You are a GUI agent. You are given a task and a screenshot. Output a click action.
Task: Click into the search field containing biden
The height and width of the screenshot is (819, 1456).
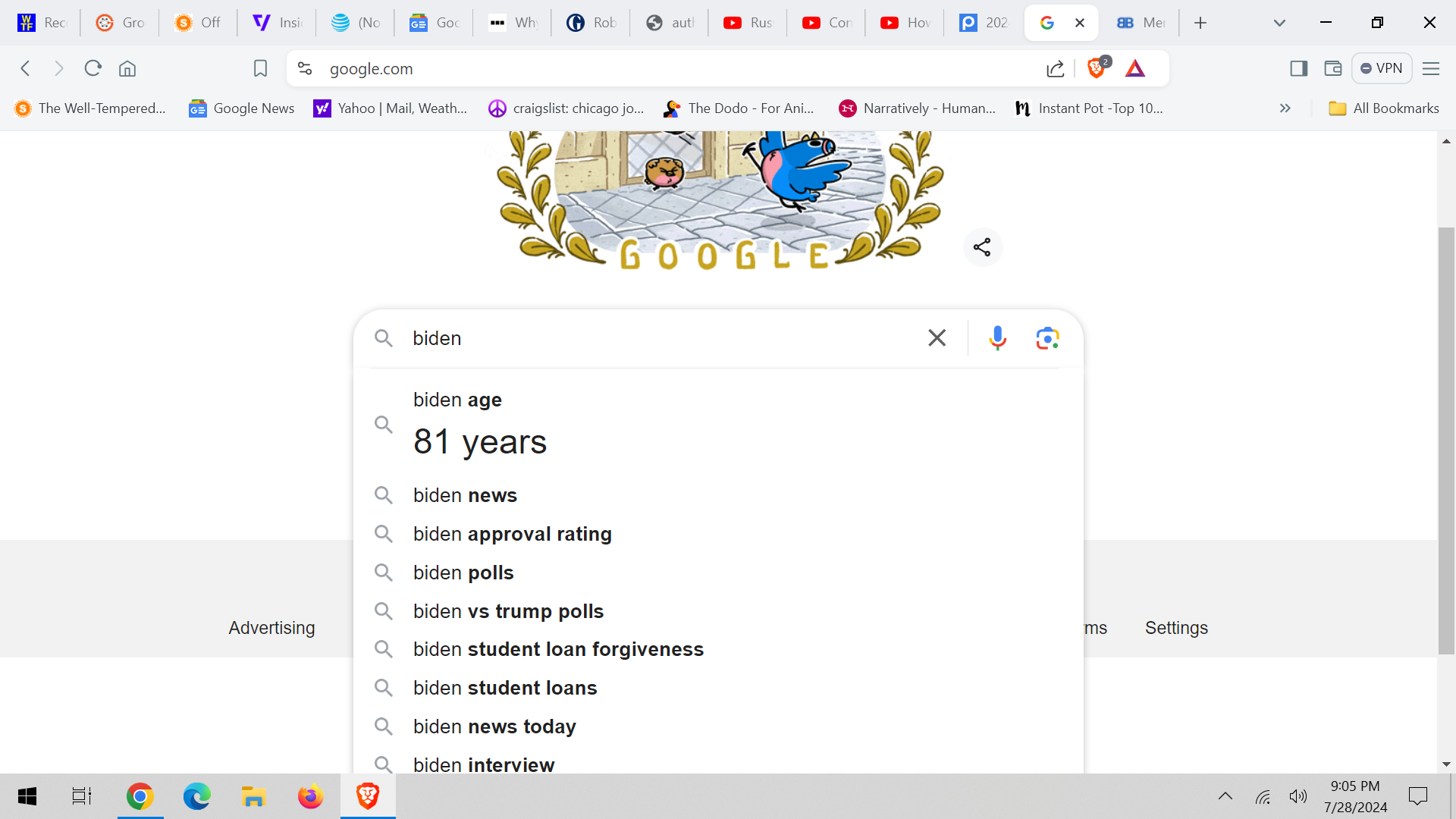(660, 338)
